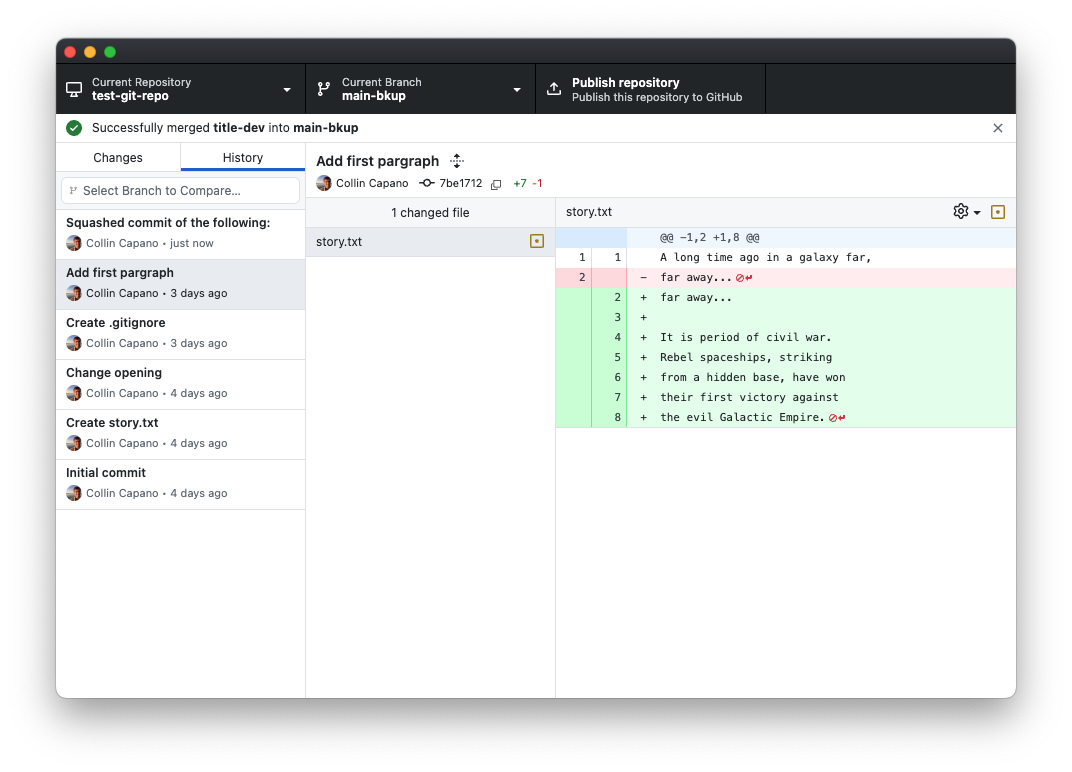The height and width of the screenshot is (772, 1072).
Task: Click the no-newline icon on removed line
Action: pyautogui.click(x=745, y=278)
